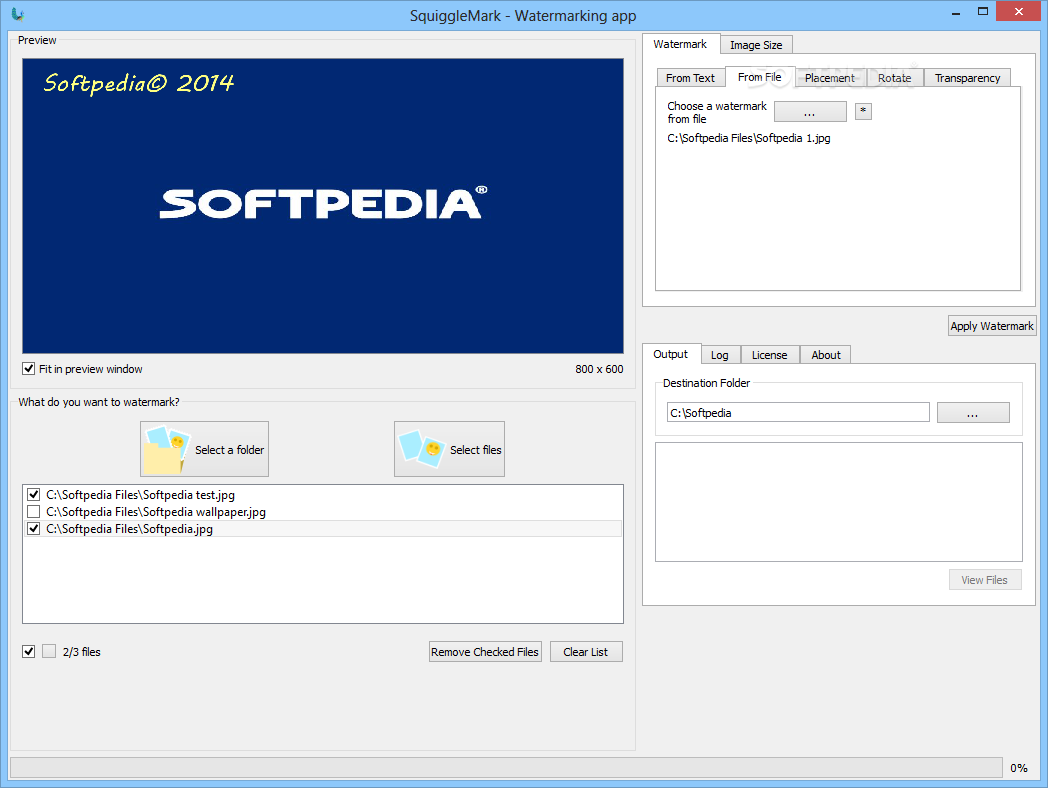Click the Softpedia preview image

coord(323,206)
